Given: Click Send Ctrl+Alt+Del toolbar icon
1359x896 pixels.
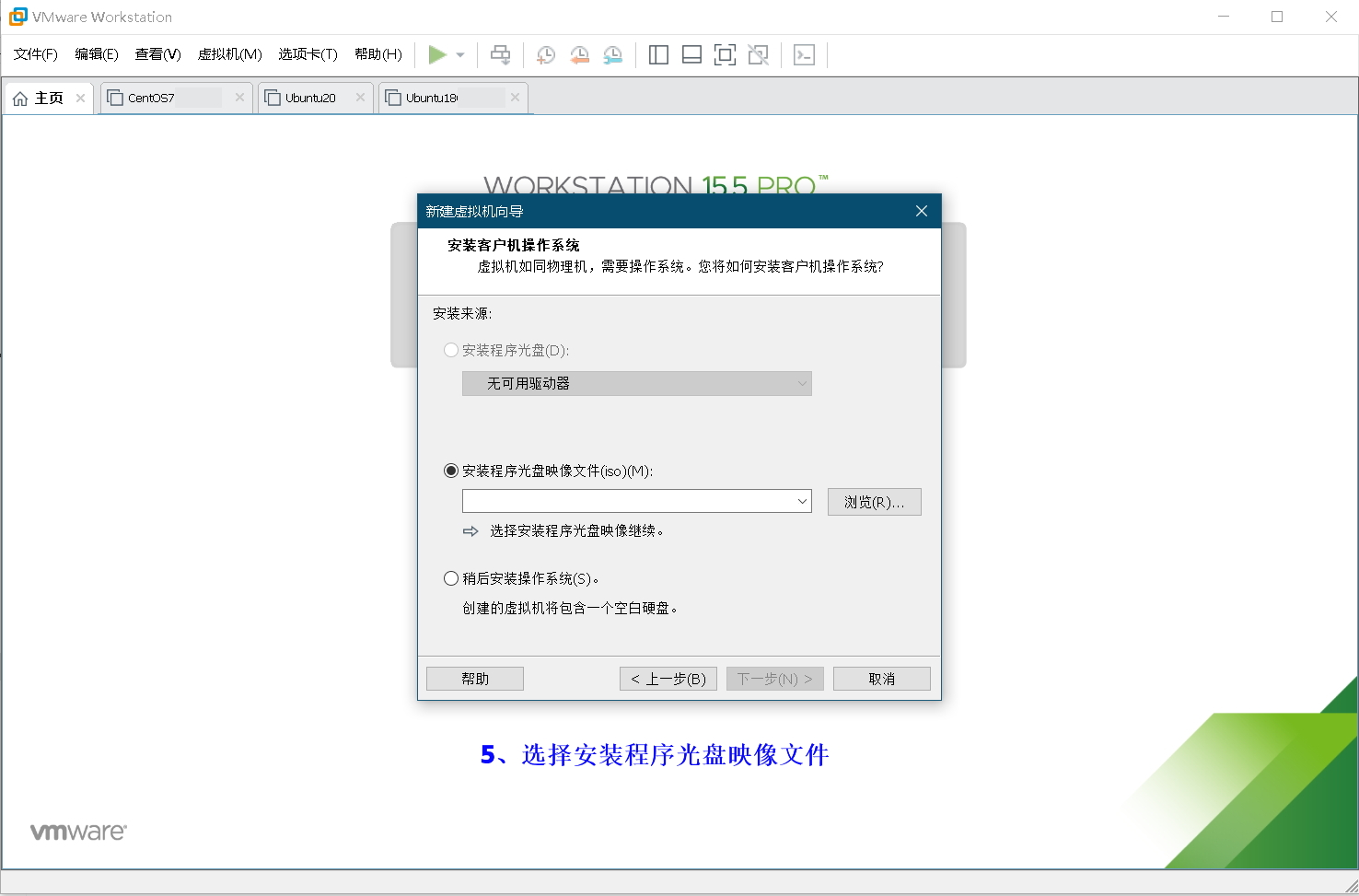Looking at the screenshot, I should click(x=500, y=55).
